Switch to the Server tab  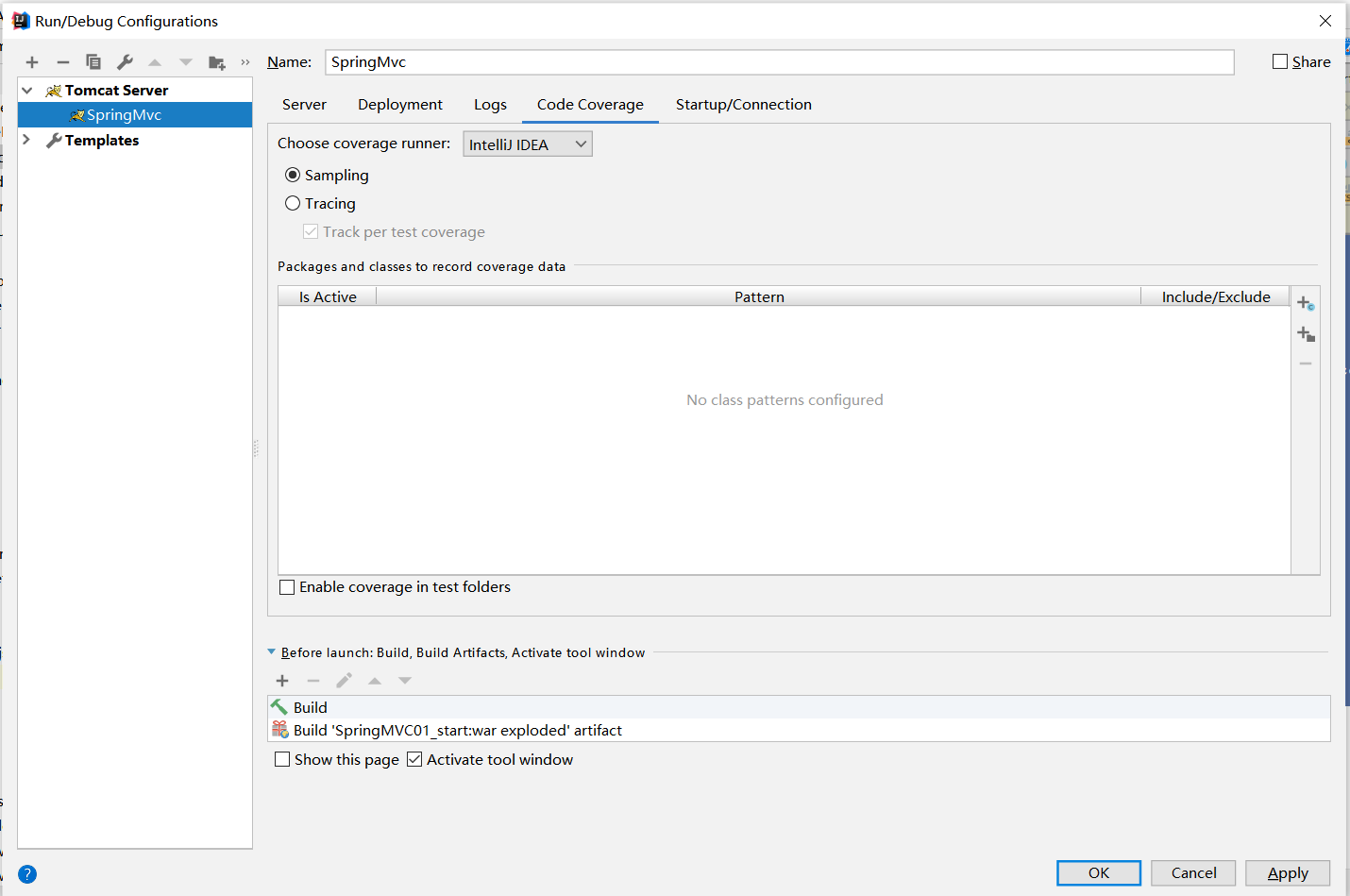pos(304,105)
